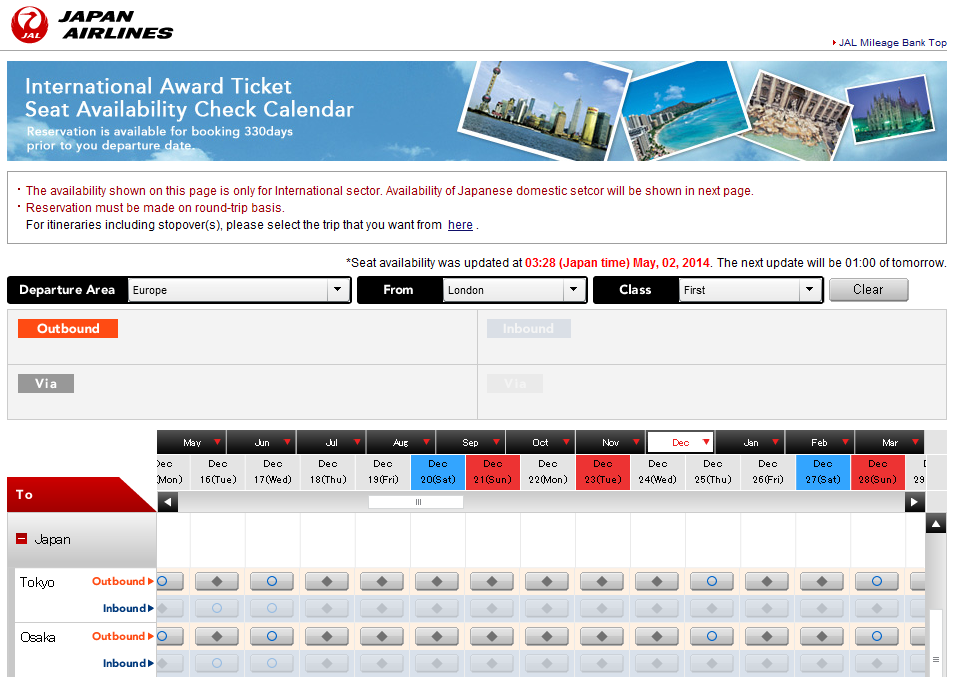953x677 pixels.
Task: Select Tokyo outbound Dec 26 diamond
Action: [767, 582]
